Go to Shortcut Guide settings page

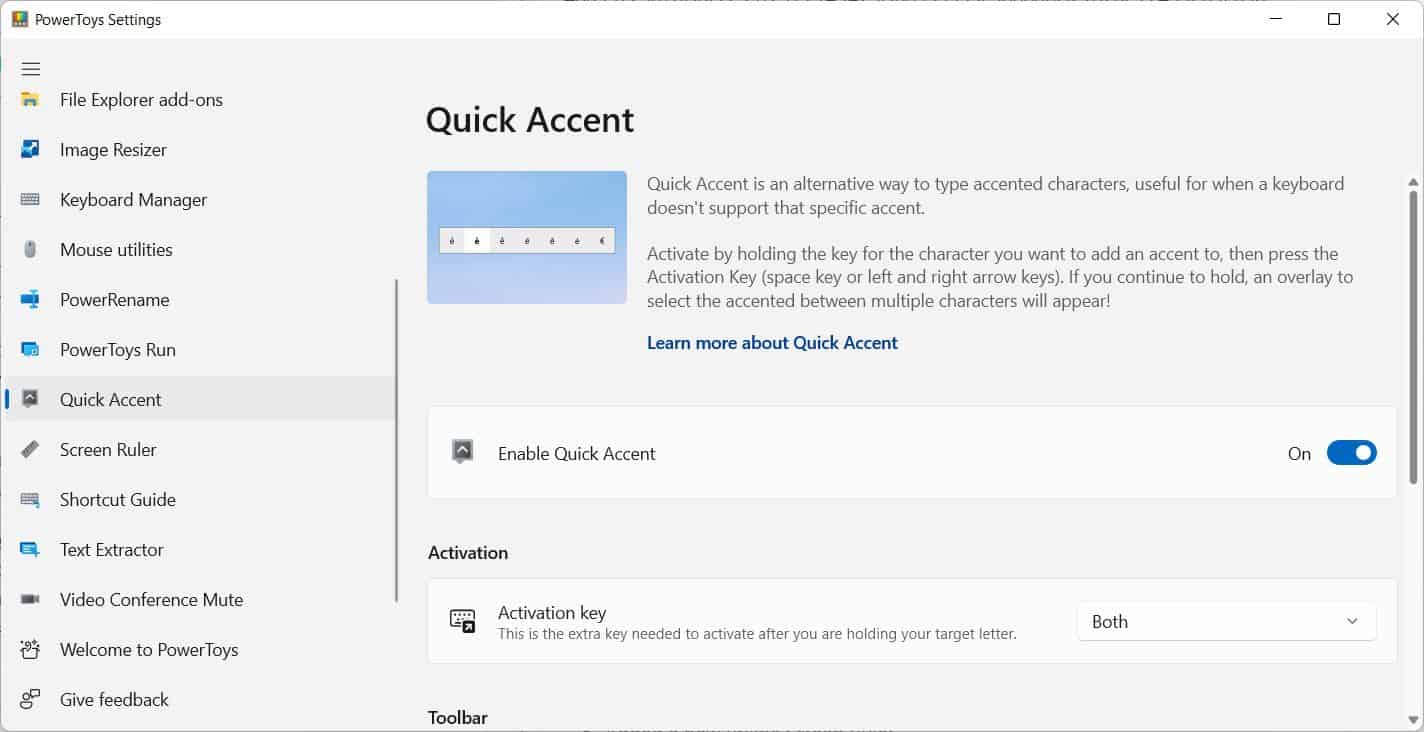pyautogui.click(x=117, y=500)
